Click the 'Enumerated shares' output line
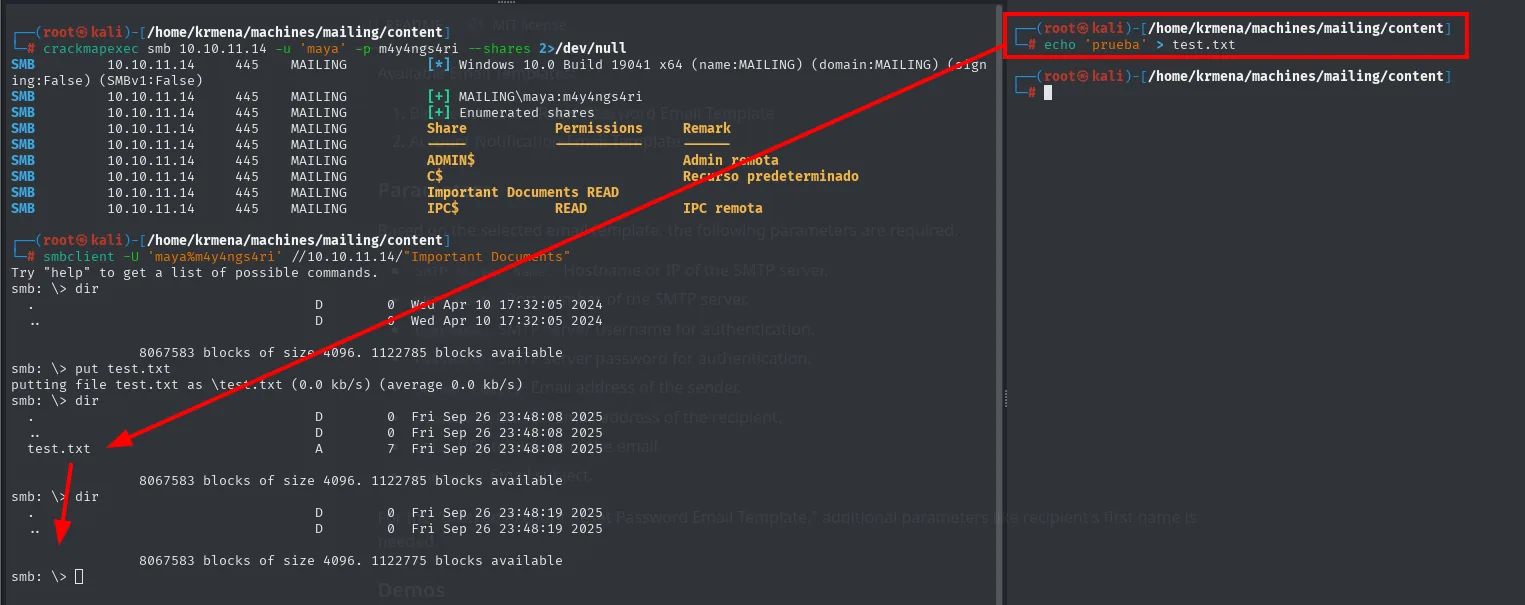The height and width of the screenshot is (605, 1525). (526, 112)
